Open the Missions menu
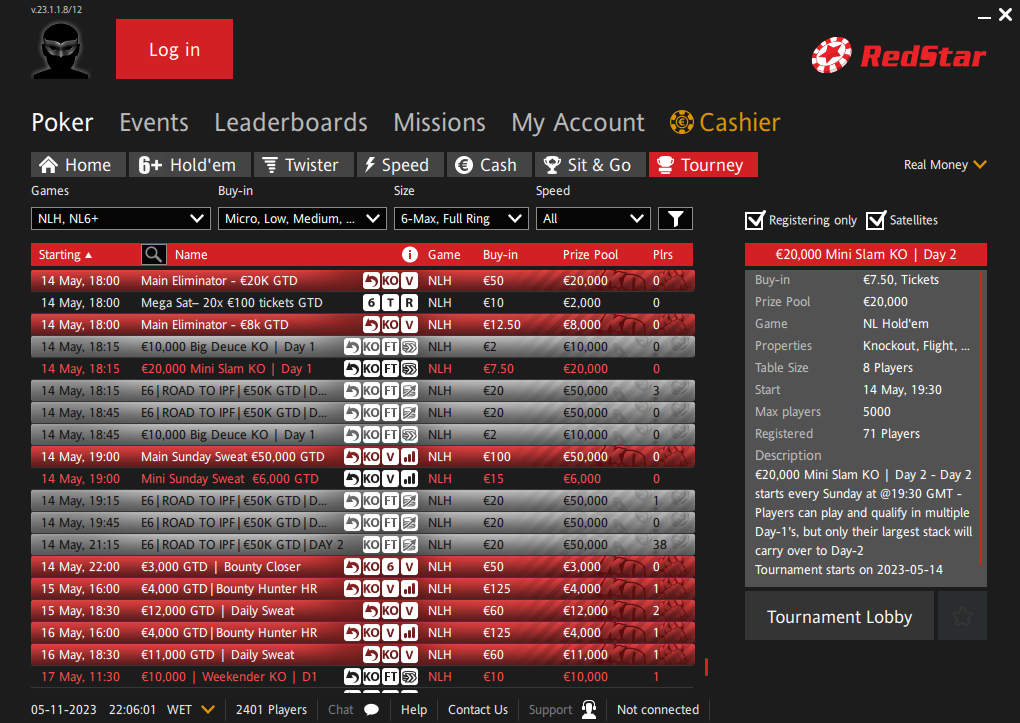The width and height of the screenshot is (1020, 723). click(x=439, y=122)
